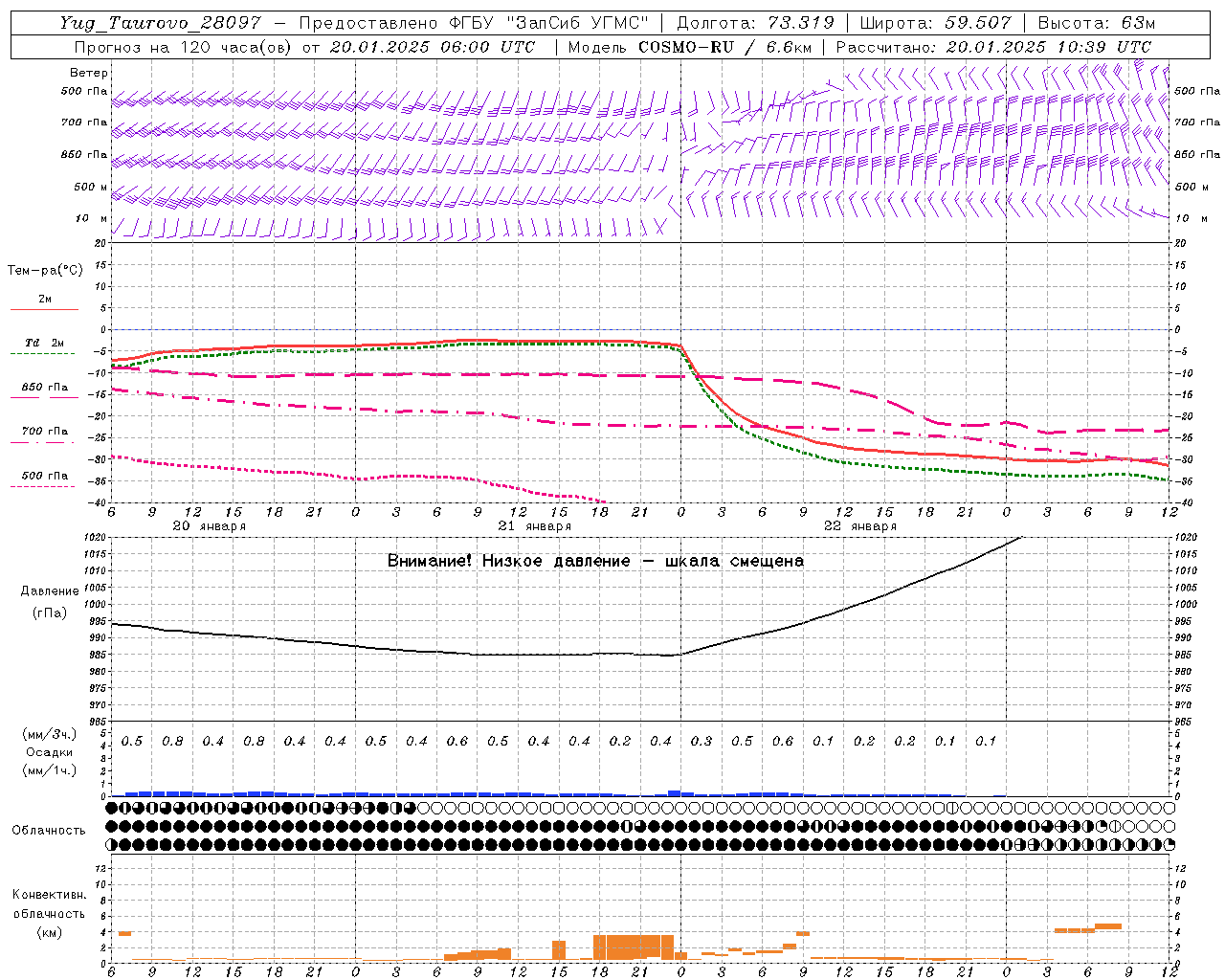
Task: Click the "Ветер" wind panel label
Action: pos(88,73)
